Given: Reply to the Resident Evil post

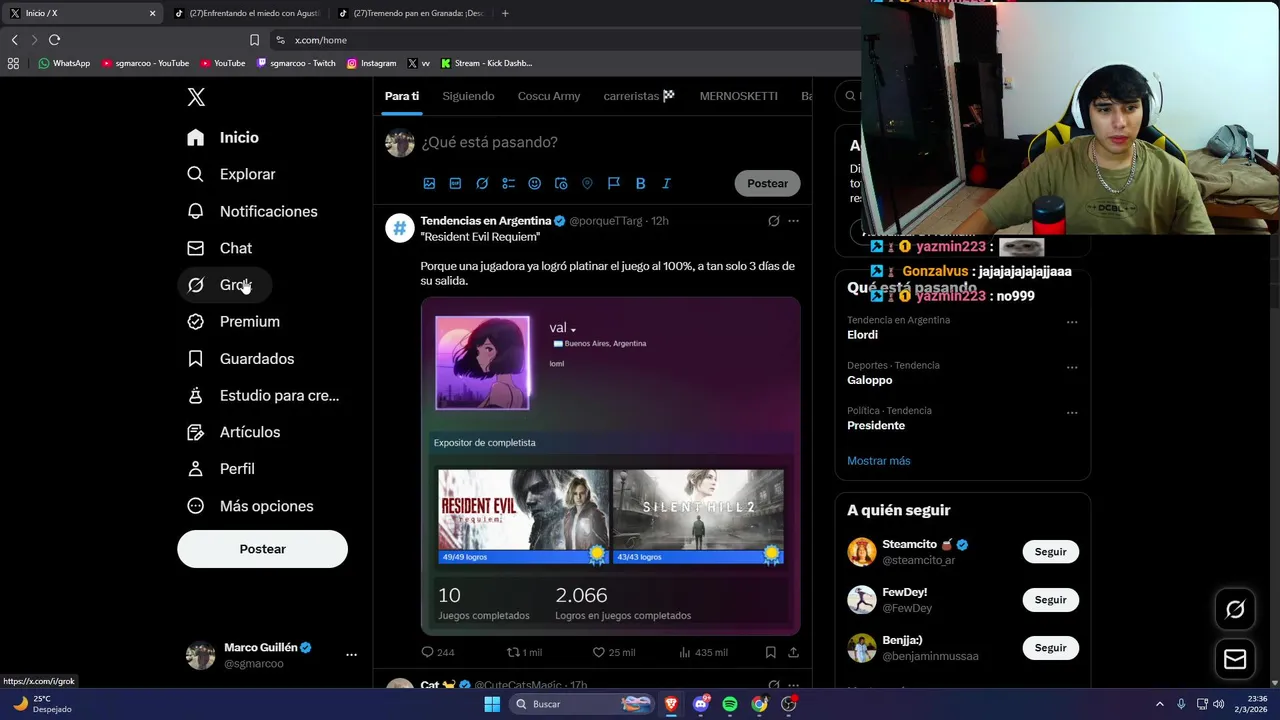Looking at the screenshot, I should click(438, 652).
